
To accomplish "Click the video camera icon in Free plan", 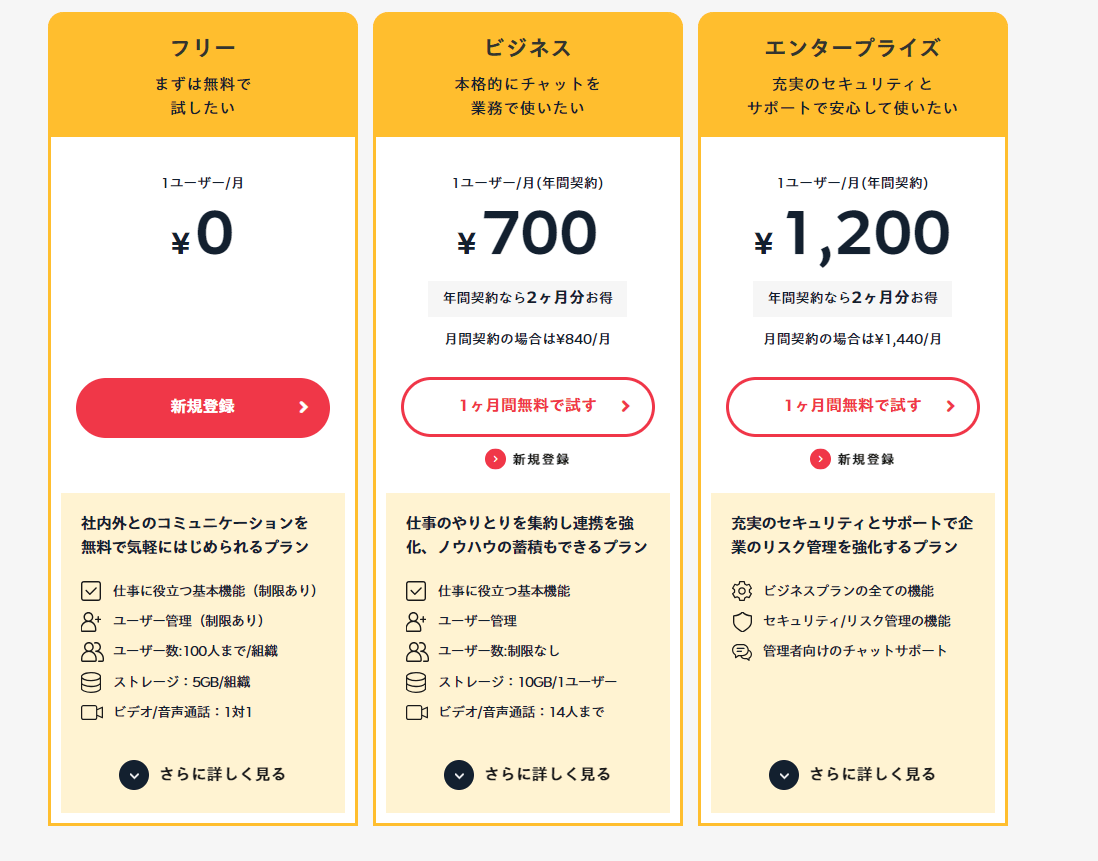I will (x=92, y=712).
